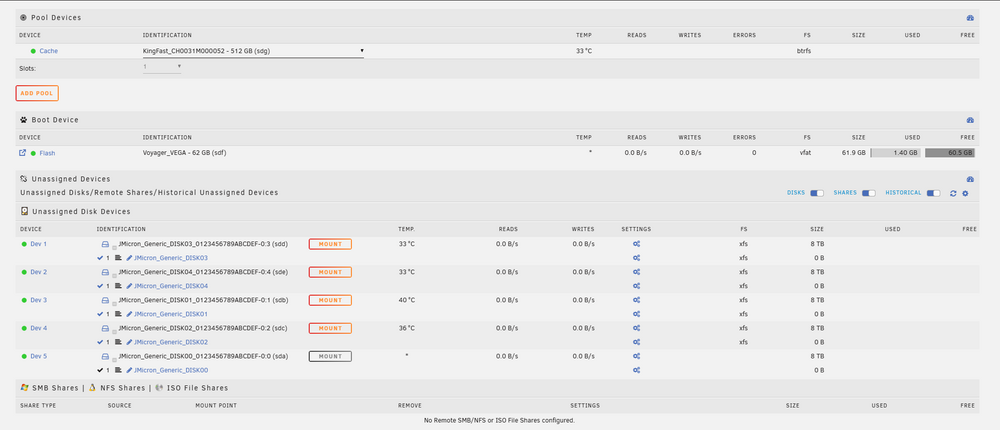The width and height of the screenshot is (1000, 430).
Task: Open the Dev 1 link
Action: pos(39,244)
